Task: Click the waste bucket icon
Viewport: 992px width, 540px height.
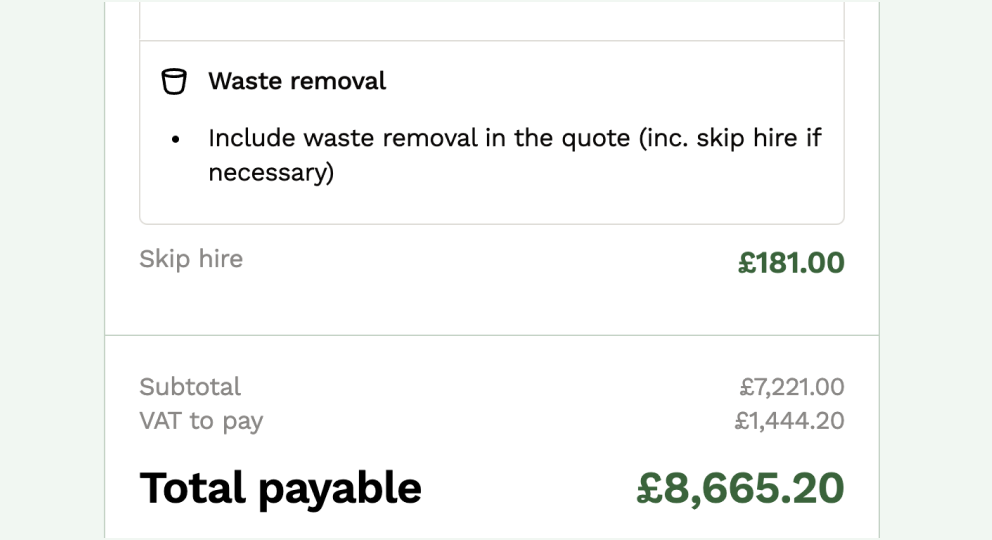Action: click(174, 82)
